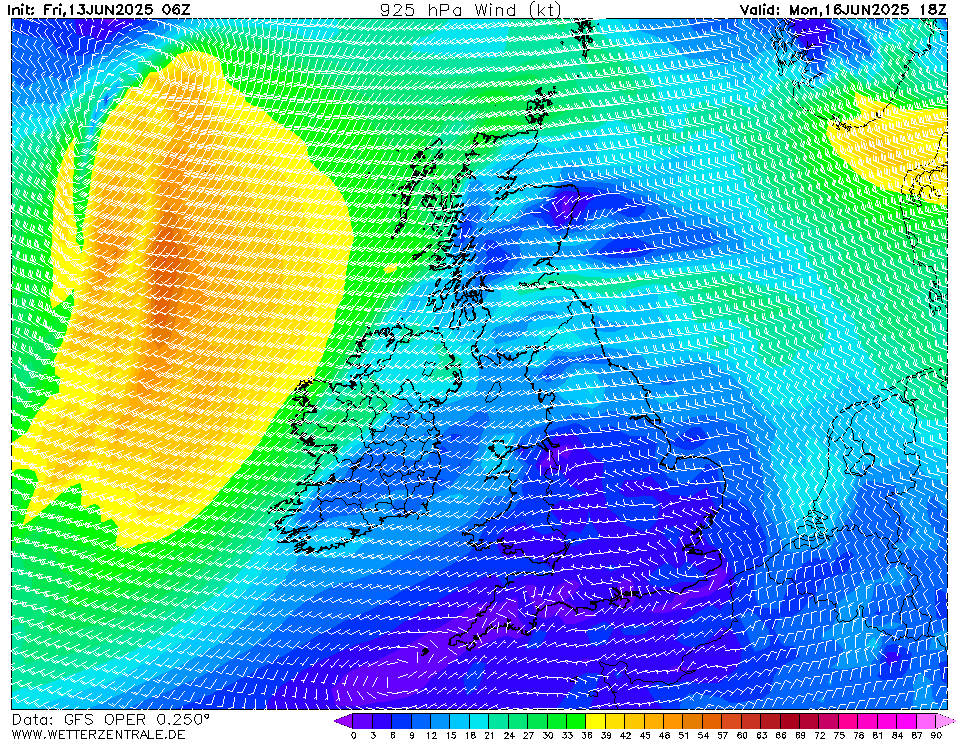Click the 'Valid: Mon,16JUN2025 18Z' label
The width and height of the screenshot is (959, 741).
coord(843,9)
